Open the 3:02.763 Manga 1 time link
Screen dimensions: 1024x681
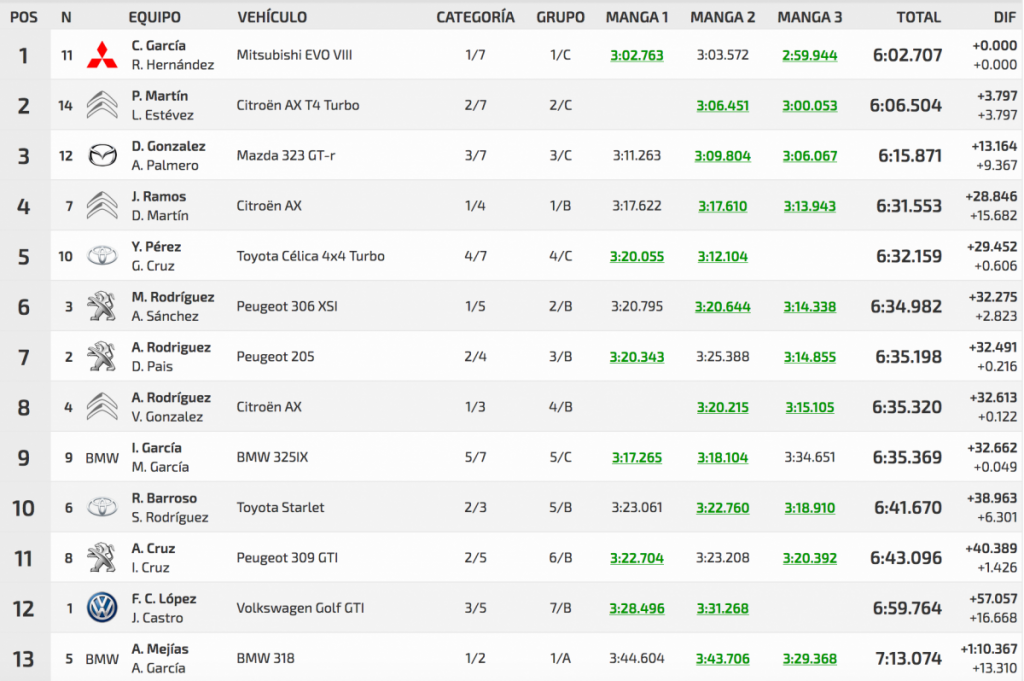(637, 56)
